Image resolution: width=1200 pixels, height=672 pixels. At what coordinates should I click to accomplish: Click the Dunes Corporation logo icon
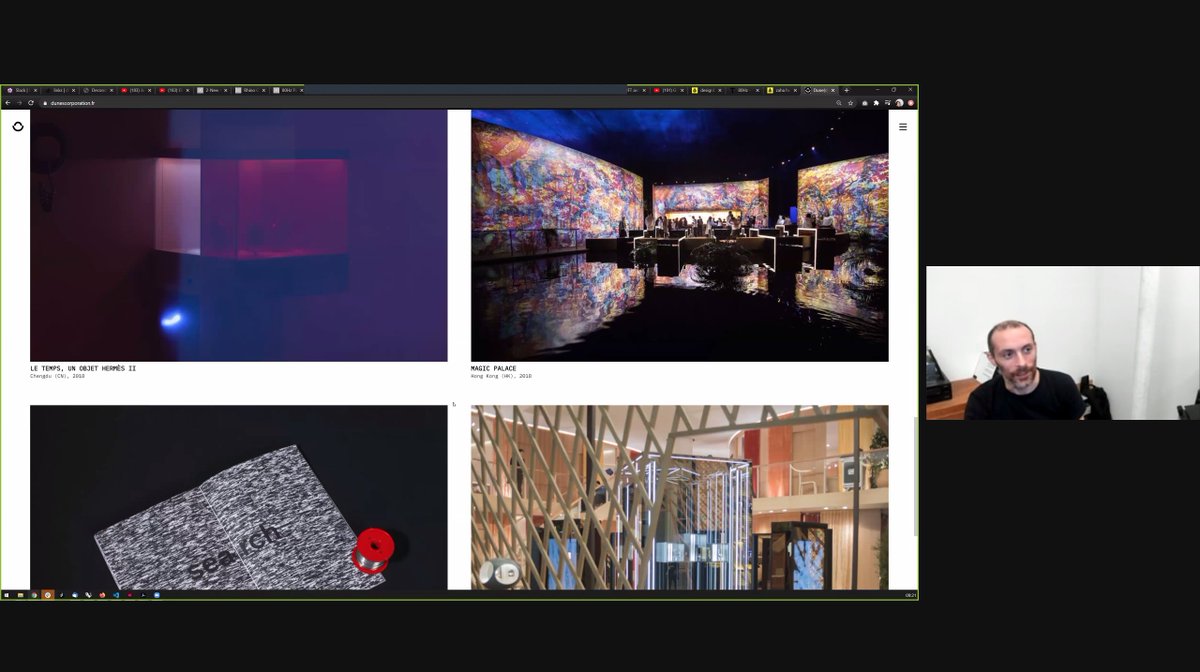17,127
